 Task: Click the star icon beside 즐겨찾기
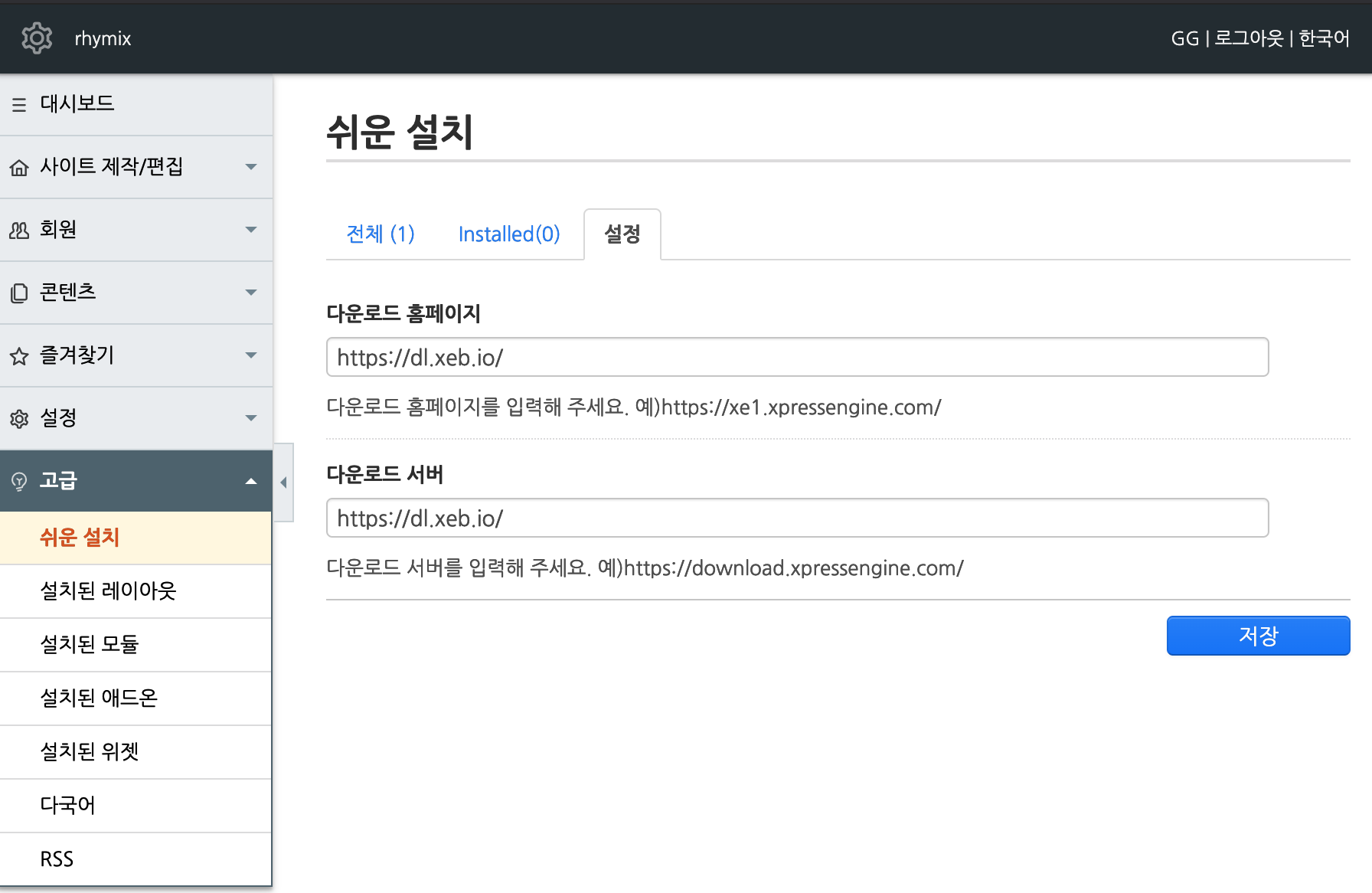tap(20, 355)
